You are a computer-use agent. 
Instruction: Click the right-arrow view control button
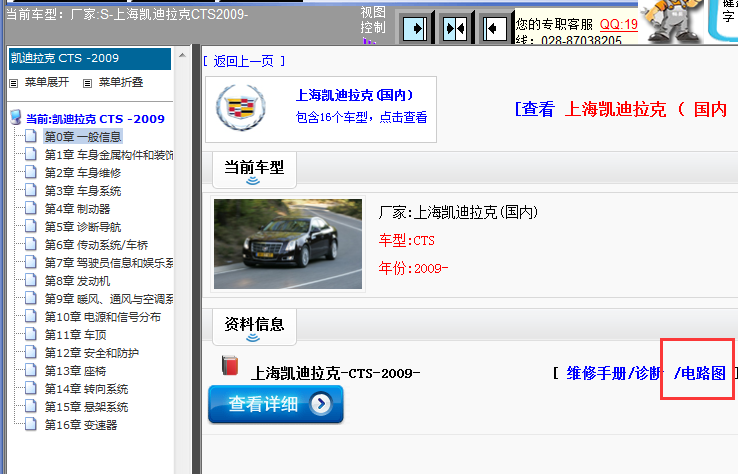[416, 28]
